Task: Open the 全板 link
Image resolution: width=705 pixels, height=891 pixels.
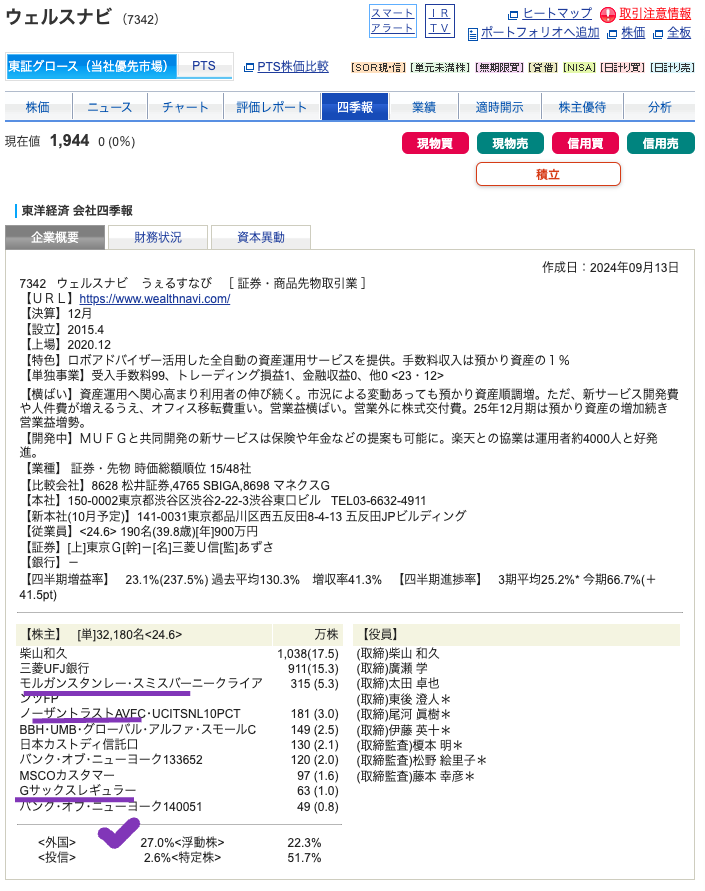Action: tap(679, 33)
